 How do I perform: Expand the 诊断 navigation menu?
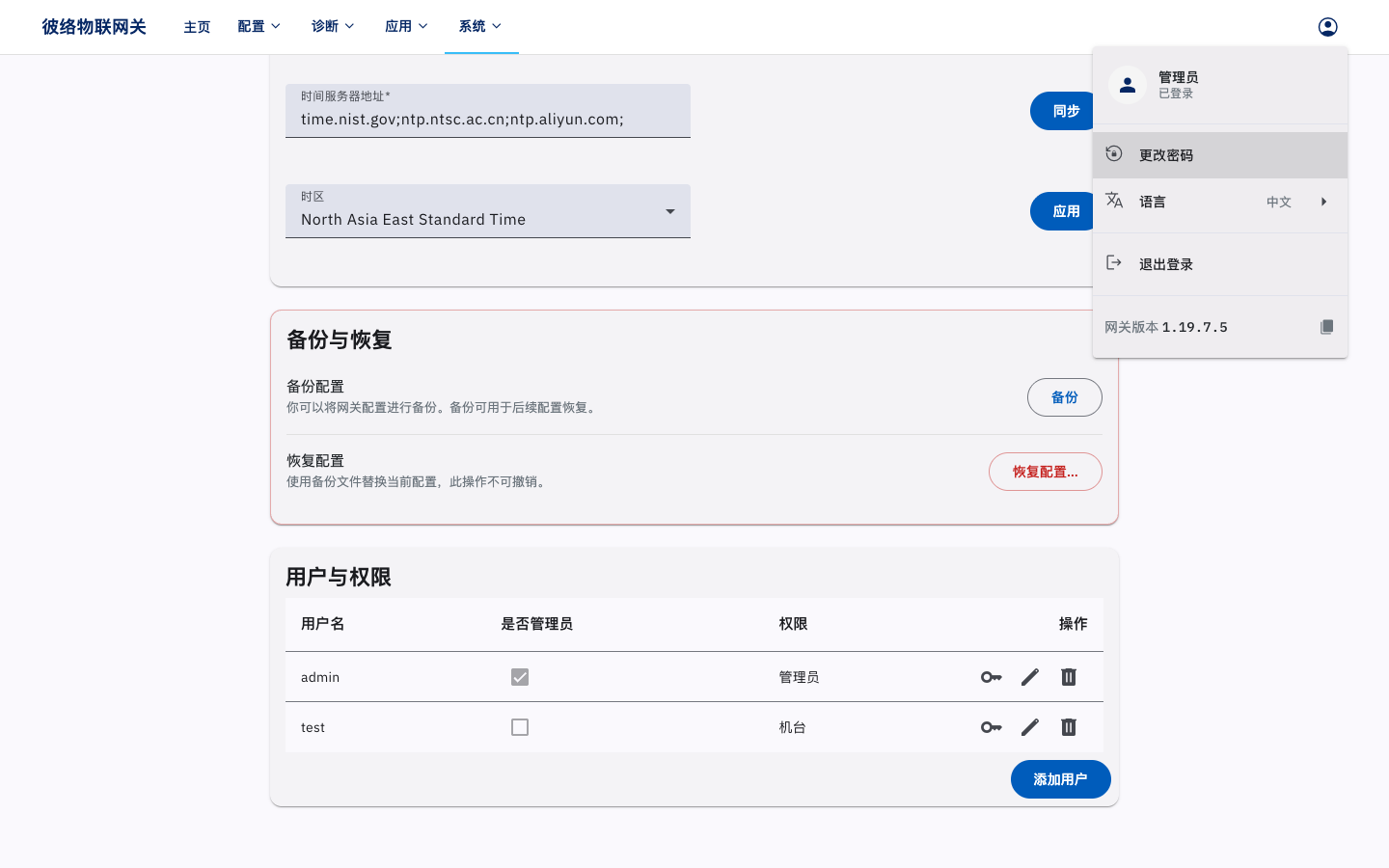[x=333, y=26]
